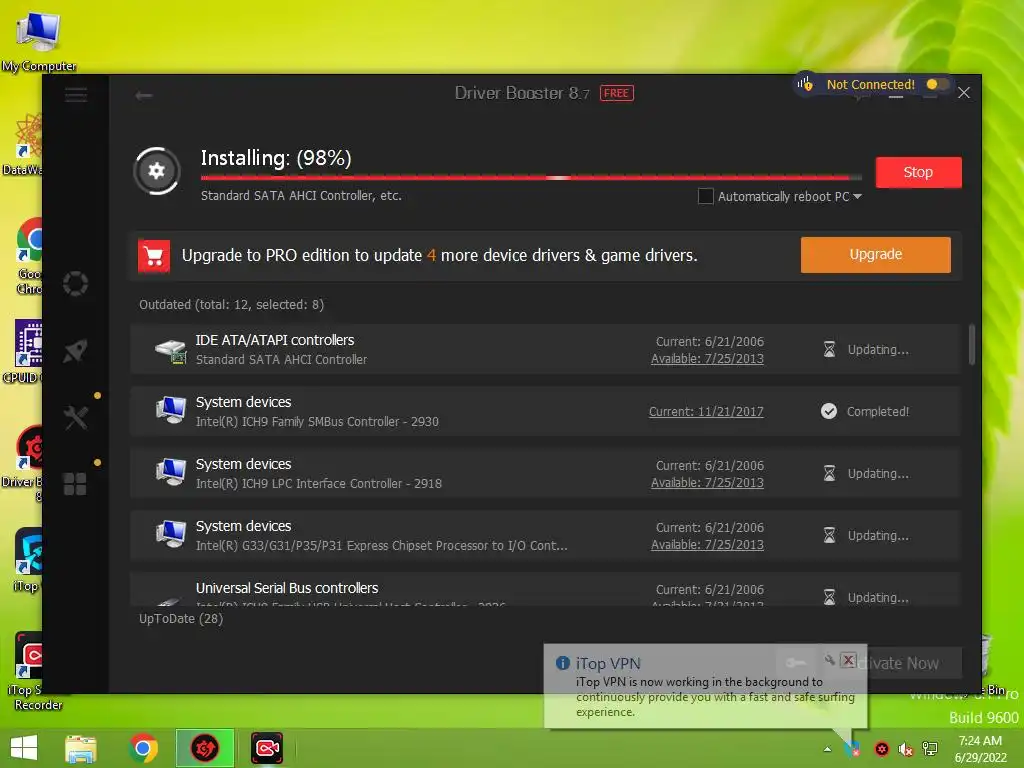The height and width of the screenshot is (768, 1024).
Task: Show hidden system tray icons
Action: (827, 749)
